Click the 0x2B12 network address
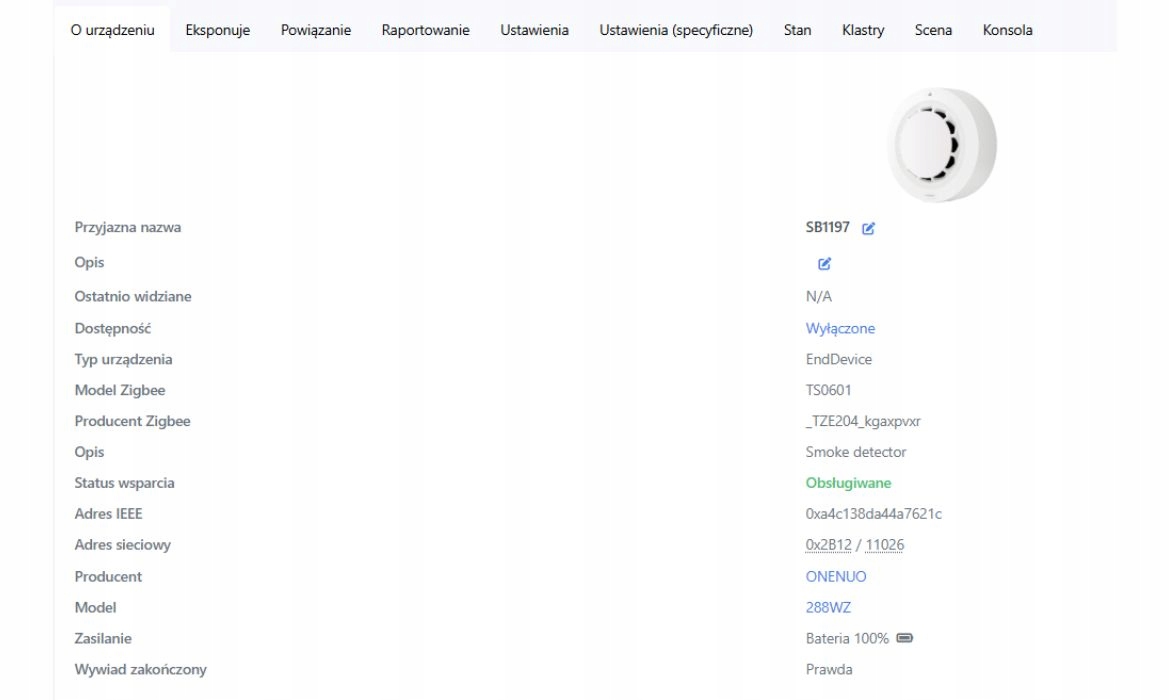 point(828,545)
